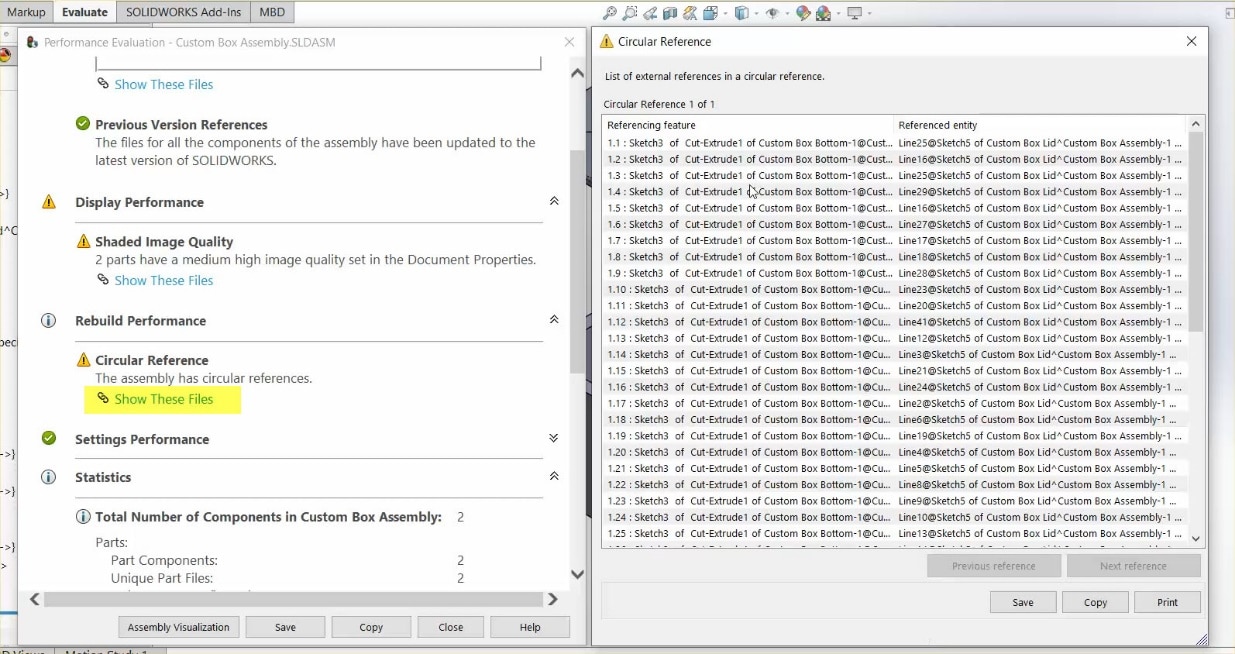The width and height of the screenshot is (1235, 654).
Task: Click the Next reference button
Action: (x=1133, y=566)
